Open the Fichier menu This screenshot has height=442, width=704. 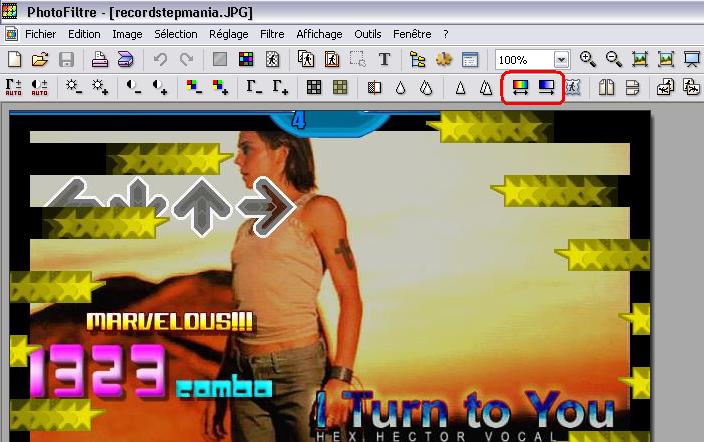pyautogui.click(x=40, y=34)
